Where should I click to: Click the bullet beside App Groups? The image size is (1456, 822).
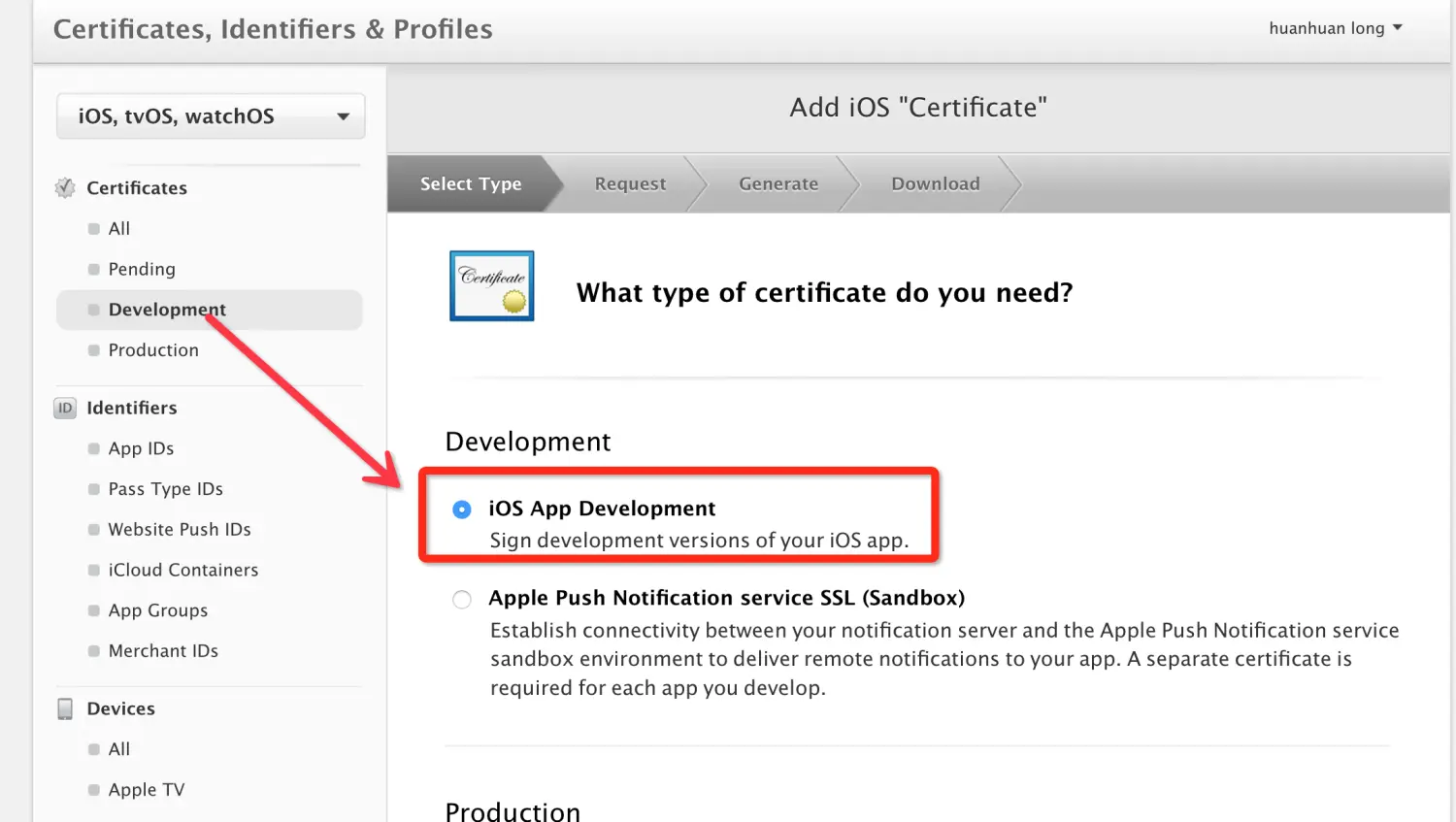click(x=94, y=611)
